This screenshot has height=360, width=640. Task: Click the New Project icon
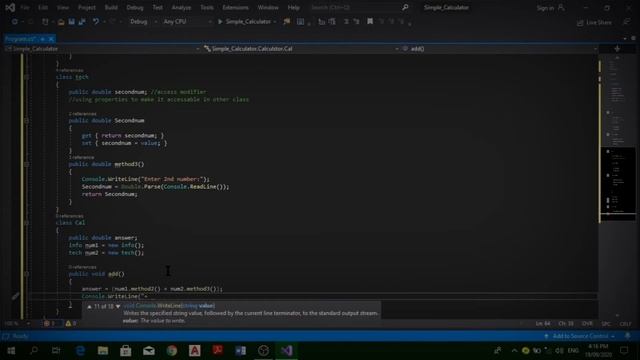(x=45, y=21)
